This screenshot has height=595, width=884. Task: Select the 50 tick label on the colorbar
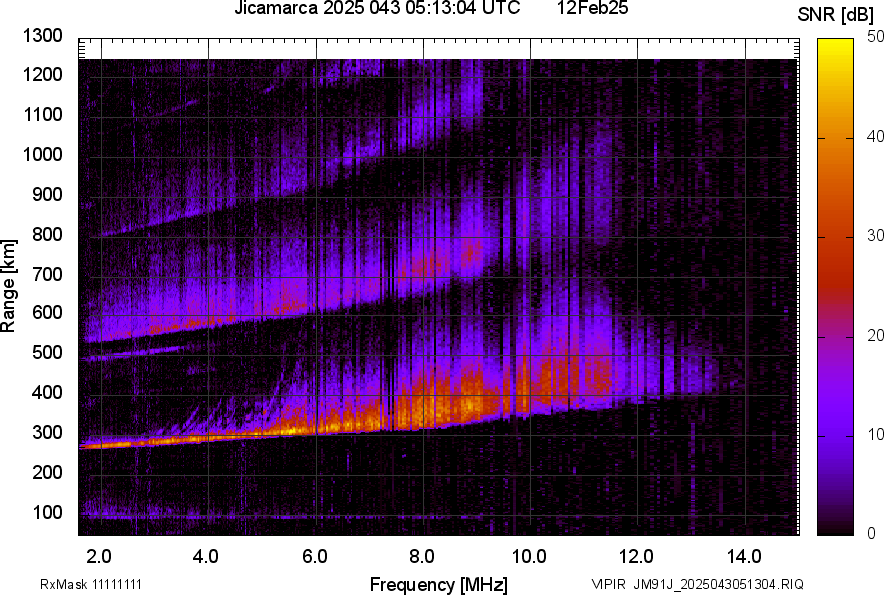pyautogui.click(x=876, y=36)
